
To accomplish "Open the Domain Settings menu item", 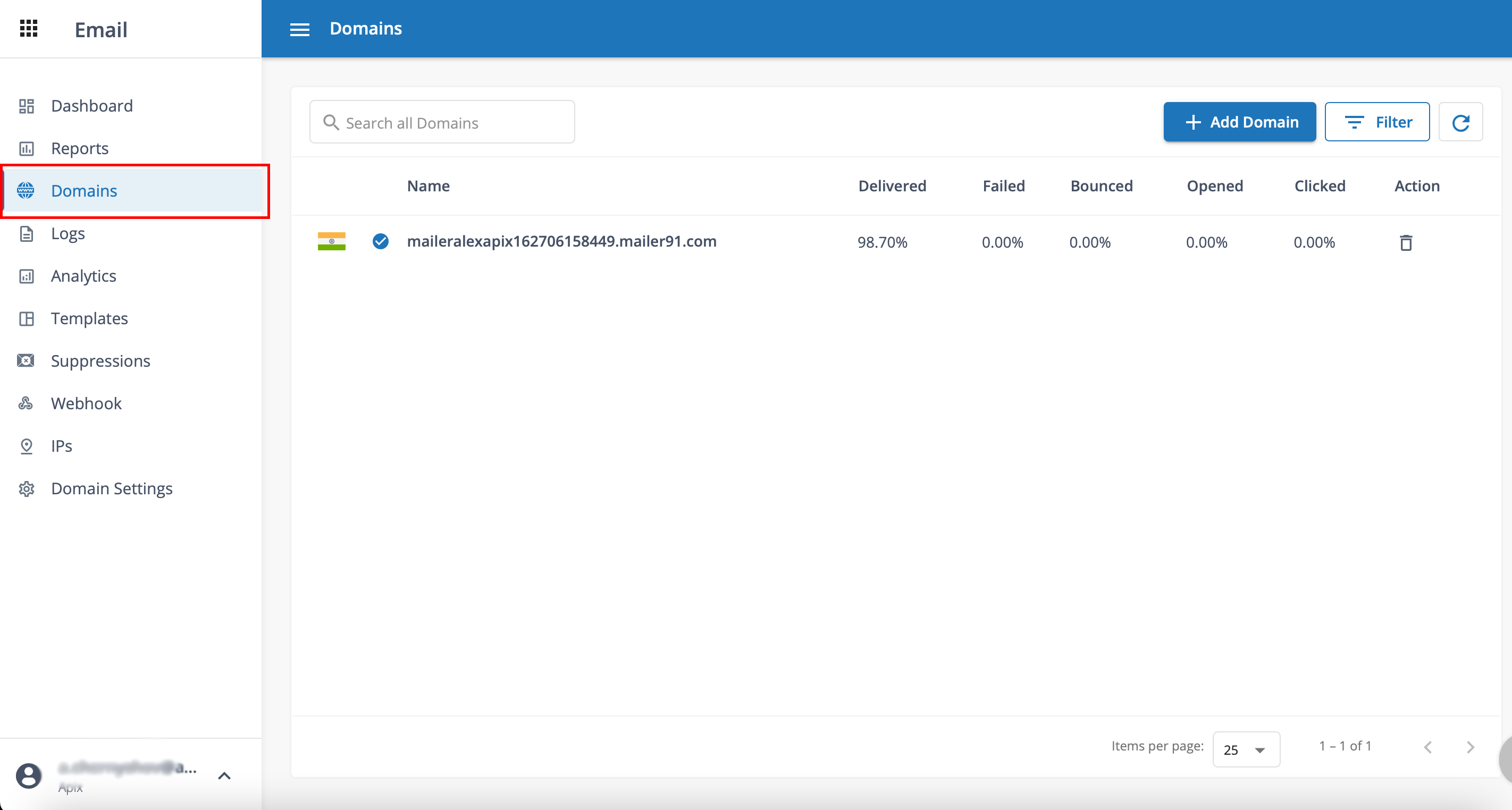I will [x=112, y=488].
